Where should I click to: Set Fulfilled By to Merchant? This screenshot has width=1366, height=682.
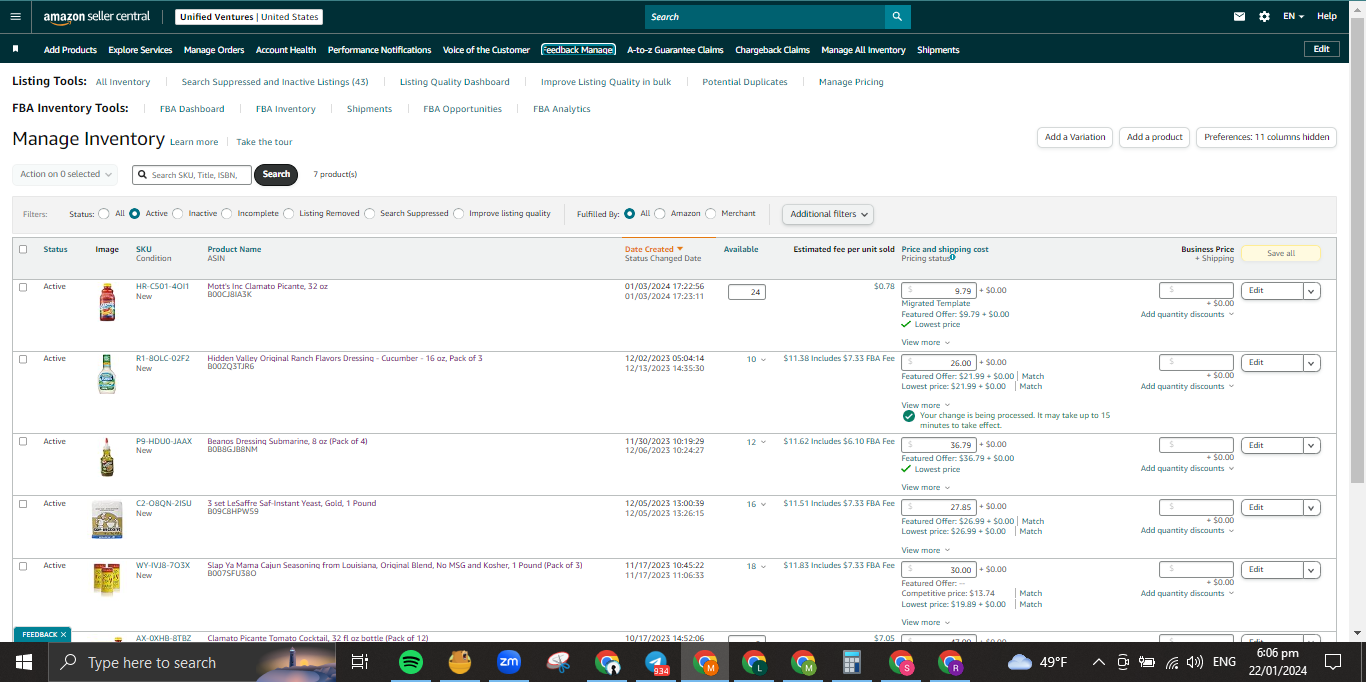(x=711, y=213)
